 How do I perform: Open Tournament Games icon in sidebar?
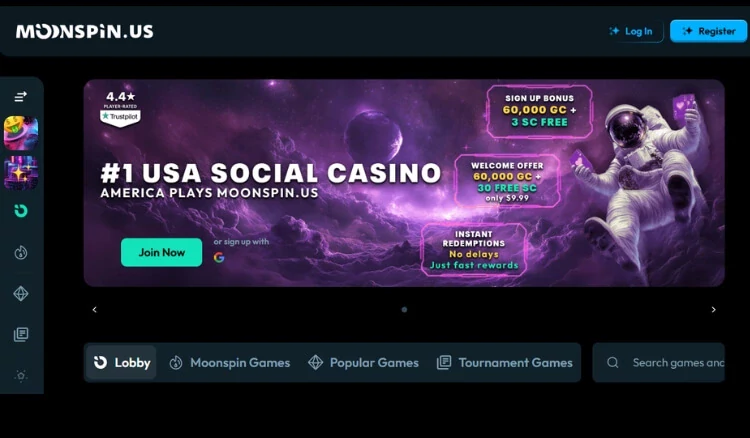(x=21, y=334)
